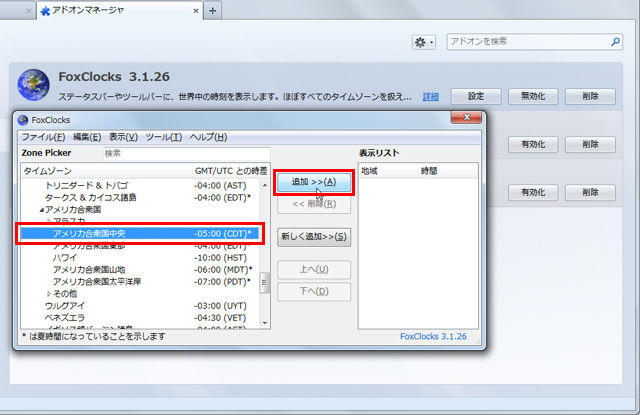Screen dimensions: 640x415
Task: Click the timezone list scrollbar thumb
Action: [264, 282]
